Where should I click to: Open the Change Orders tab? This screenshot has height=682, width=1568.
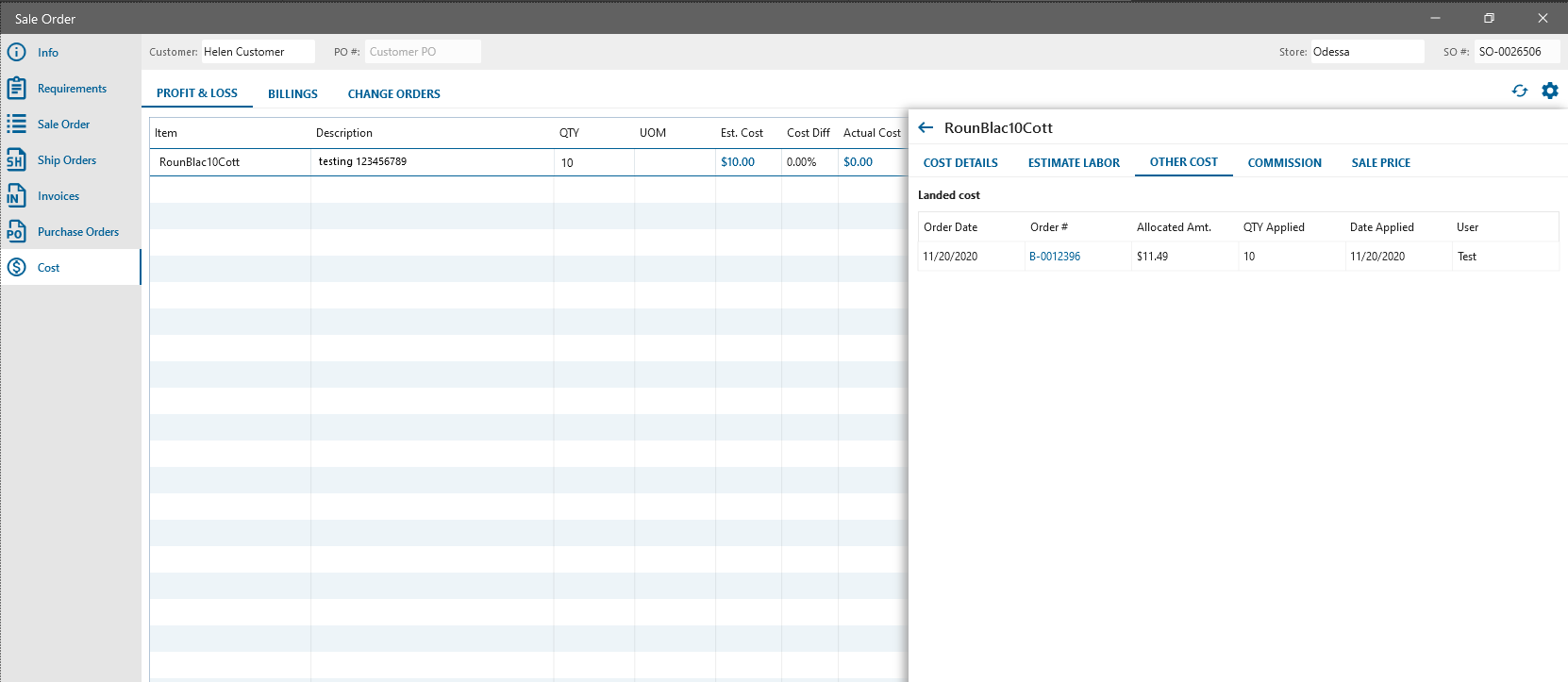[394, 93]
